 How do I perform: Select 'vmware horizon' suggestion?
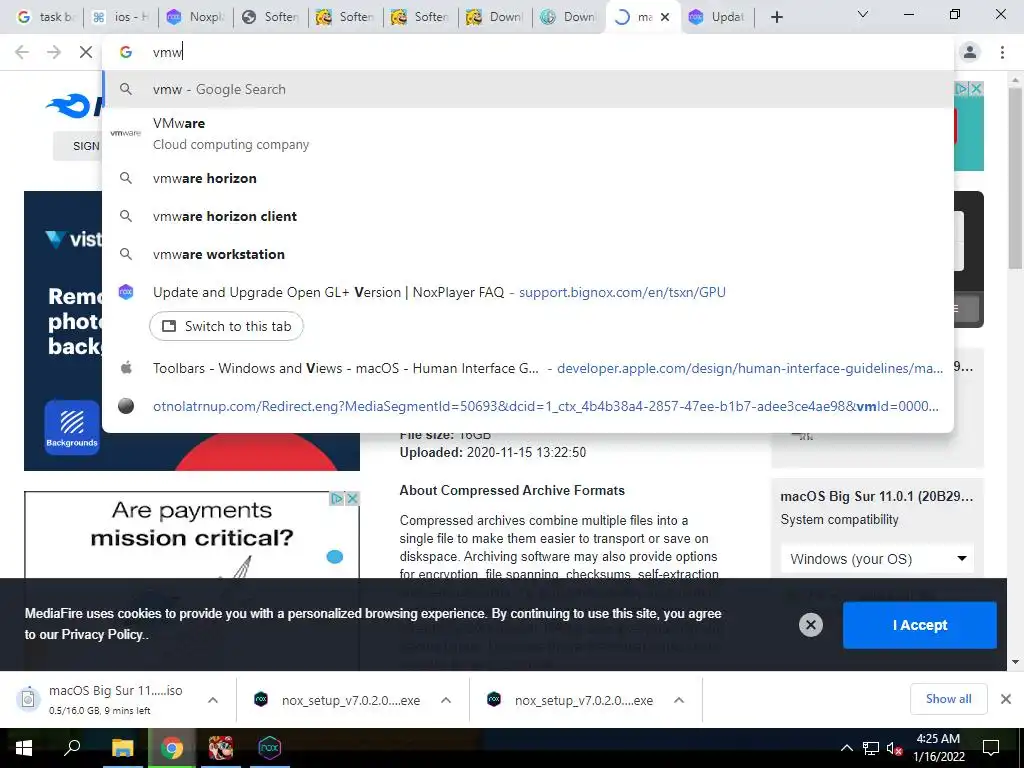click(528, 178)
